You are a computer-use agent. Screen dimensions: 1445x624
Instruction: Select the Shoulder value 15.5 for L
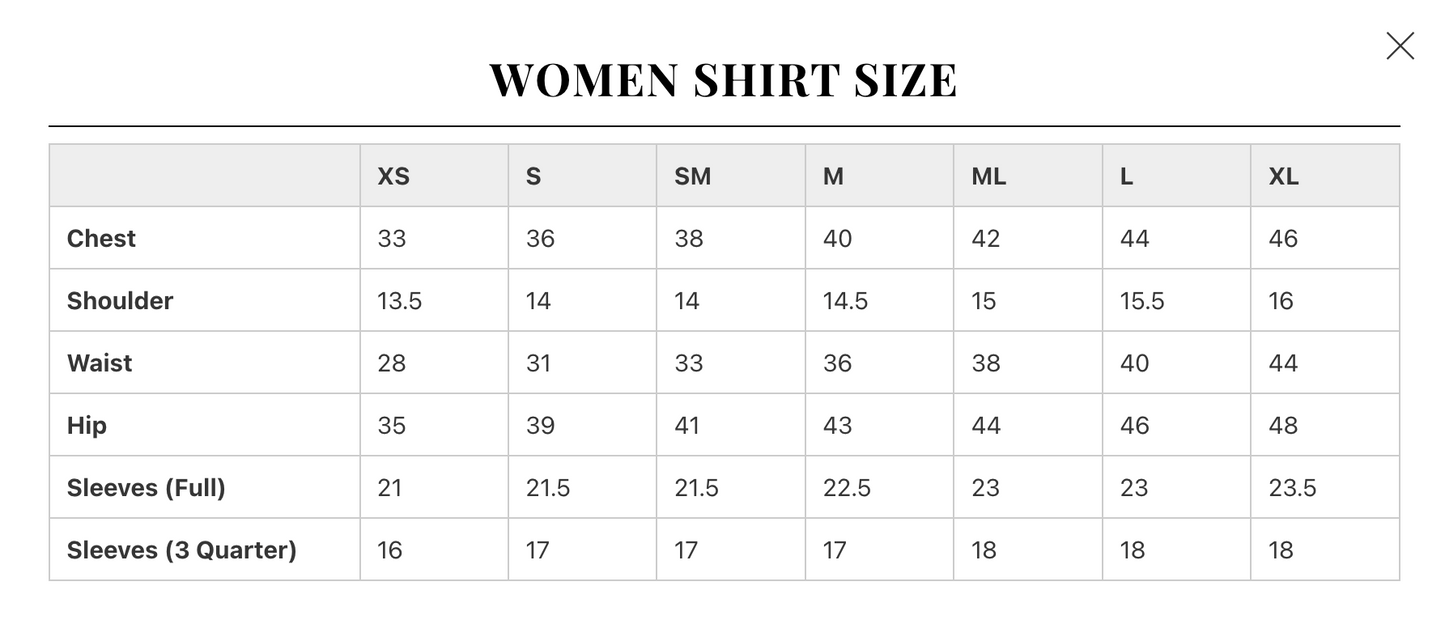[x=1142, y=300]
